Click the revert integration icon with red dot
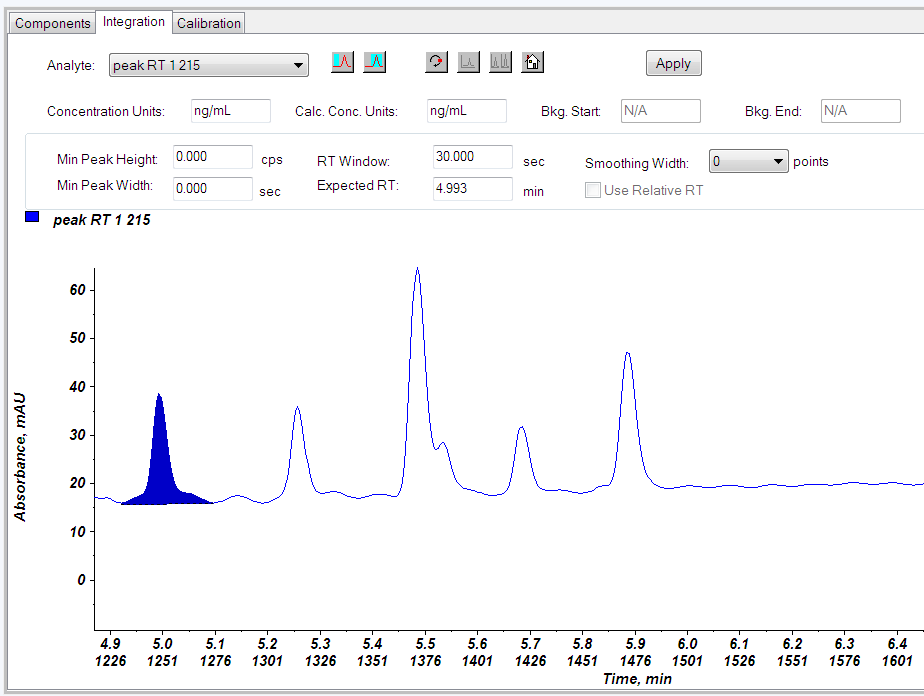The width and height of the screenshot is (924, 696). pyautogui.click(x=436, y=62)
